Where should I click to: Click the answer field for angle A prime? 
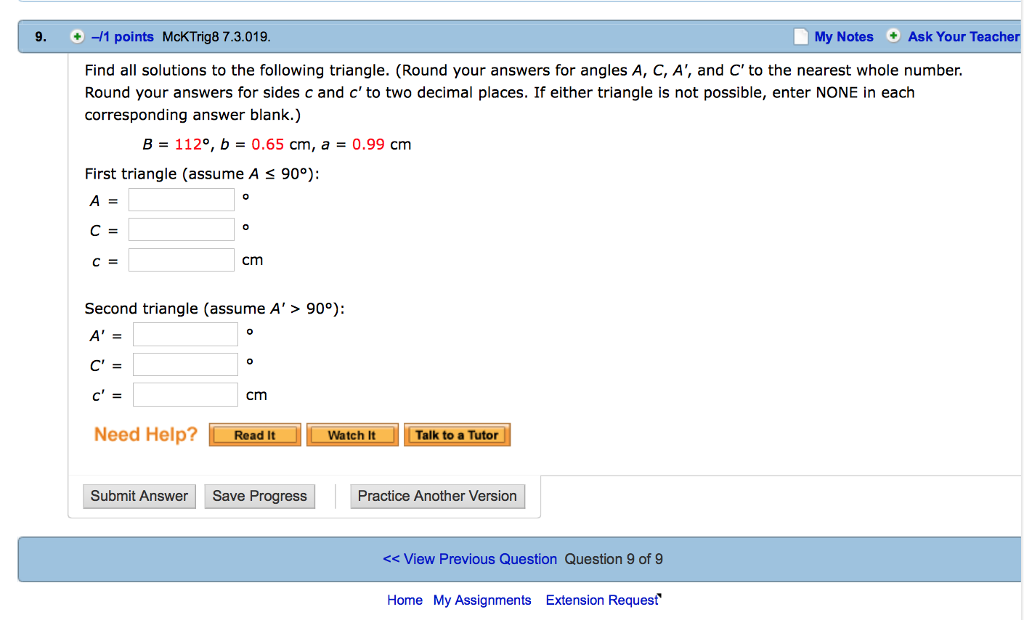pos(185,334)
